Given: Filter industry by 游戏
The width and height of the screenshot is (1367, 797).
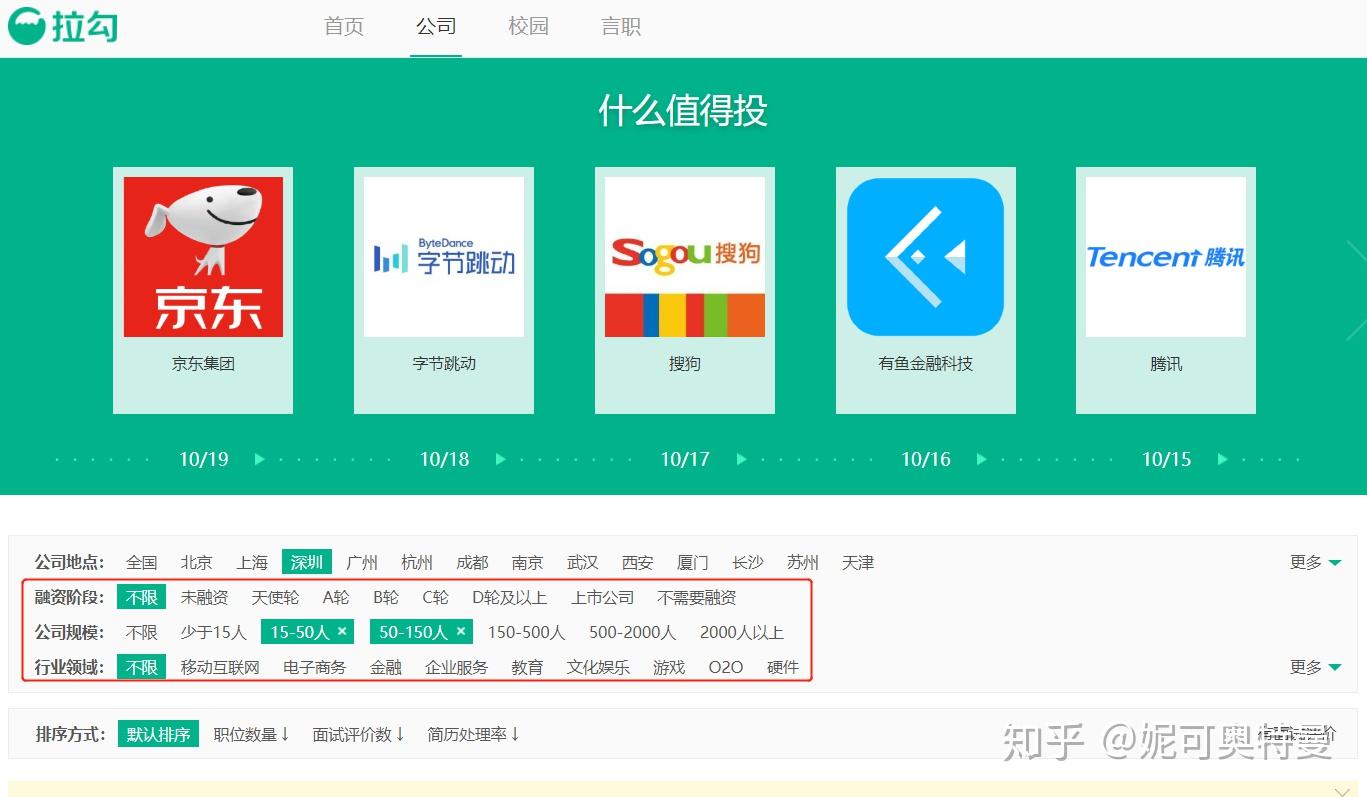Looking at the screenshot, I should (x=669, y=667).
